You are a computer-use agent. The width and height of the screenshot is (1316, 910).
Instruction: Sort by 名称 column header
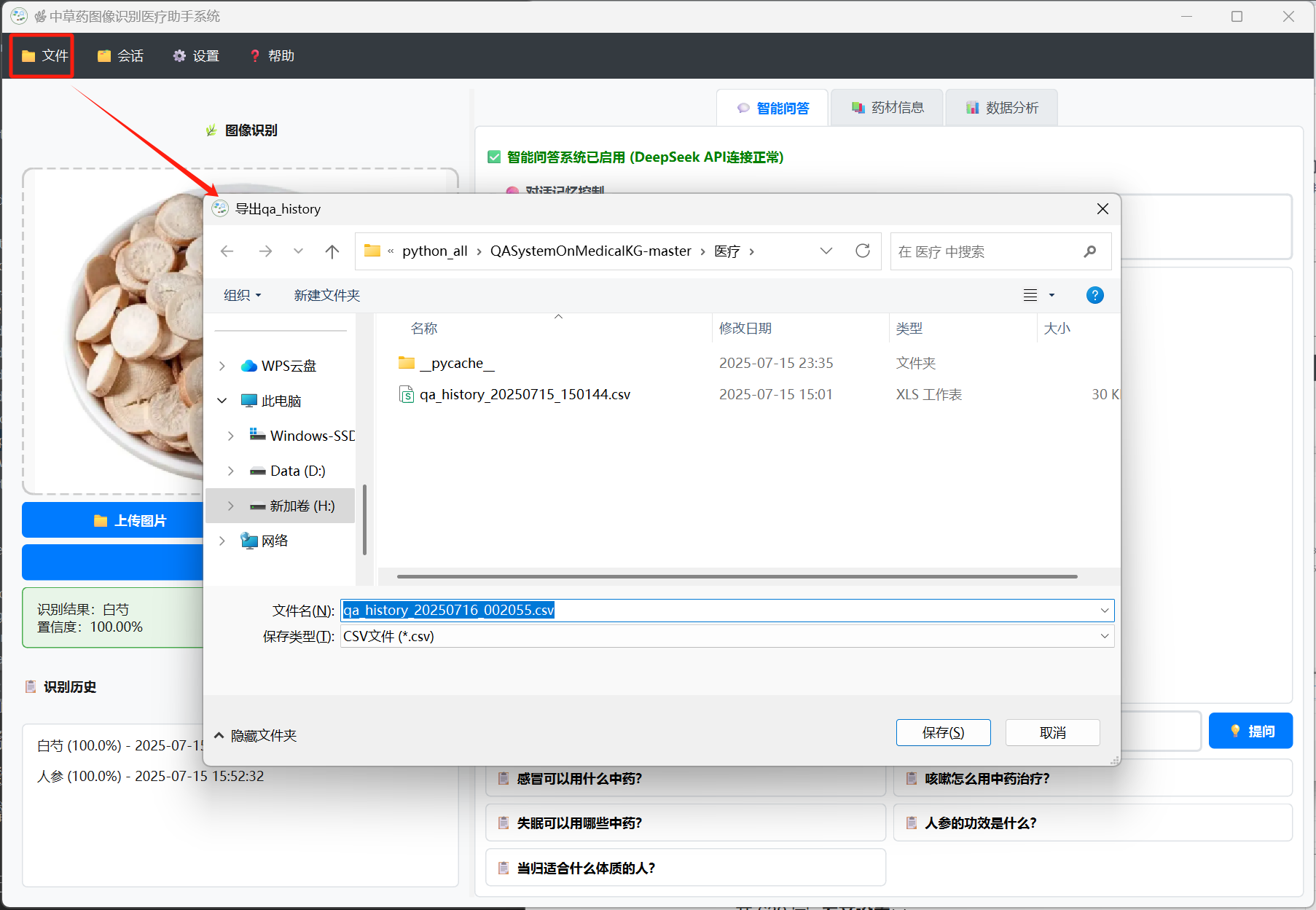pyautogui.click(x=424, y=329)
